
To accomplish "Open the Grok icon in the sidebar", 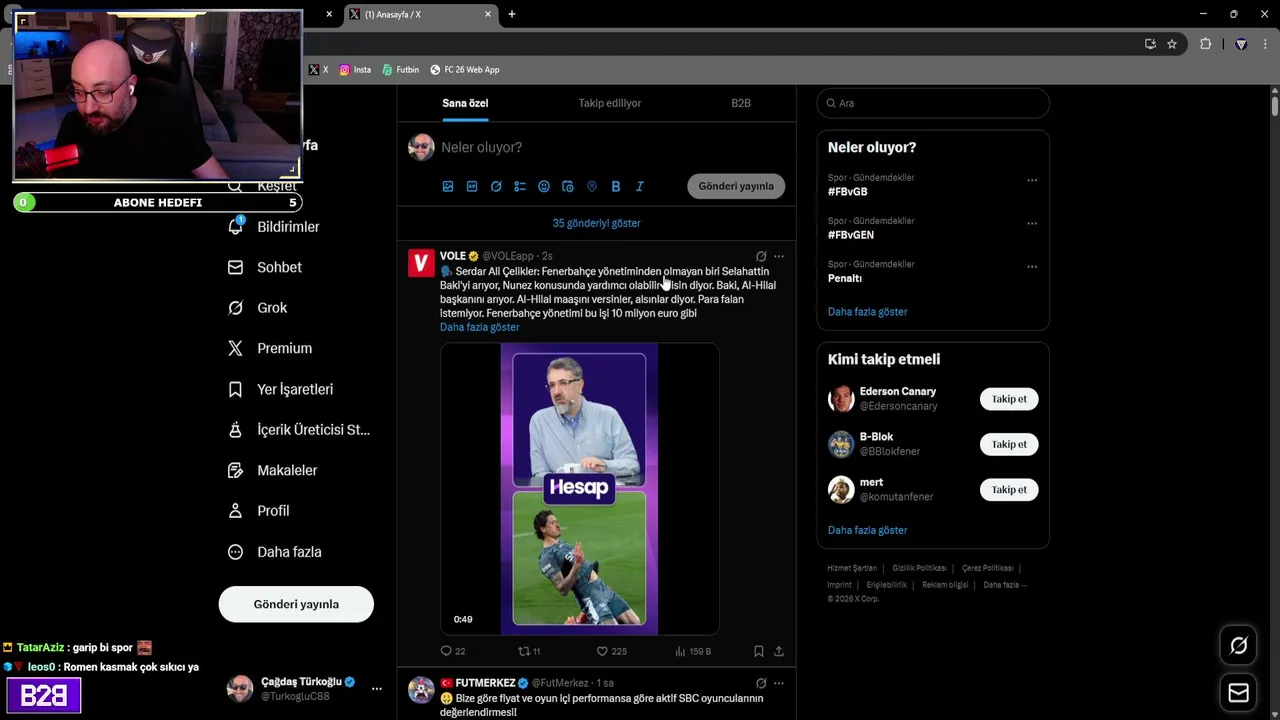I will [x=235, y=308].
